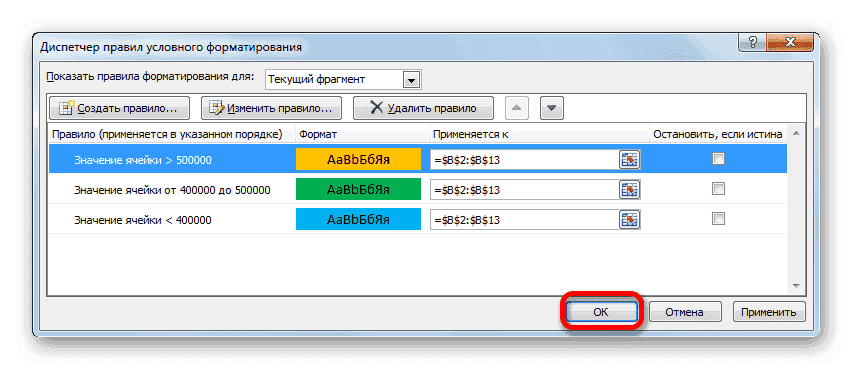Click the range field of the < 400000 rule

tap(524, 220)
